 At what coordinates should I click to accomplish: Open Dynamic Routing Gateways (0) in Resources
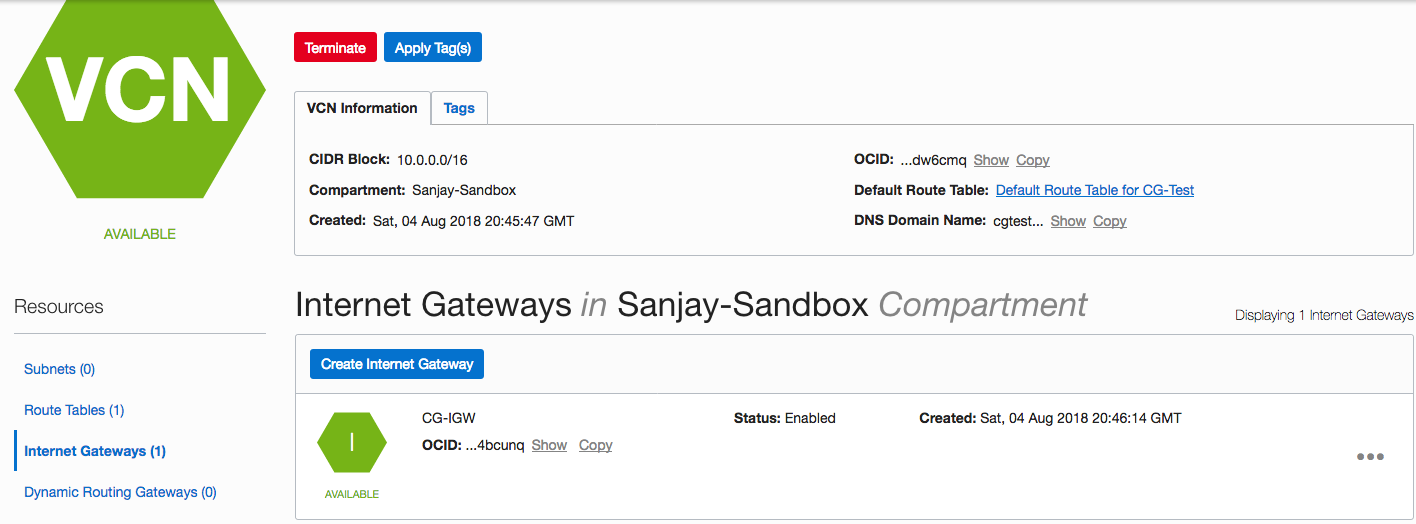(120, 492)
